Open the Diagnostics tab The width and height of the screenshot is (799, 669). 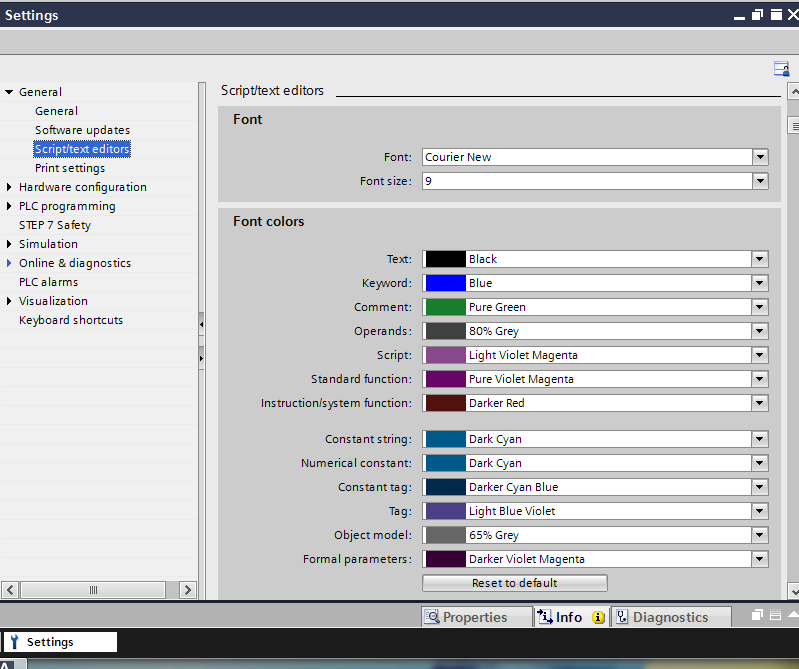[671, 617]
